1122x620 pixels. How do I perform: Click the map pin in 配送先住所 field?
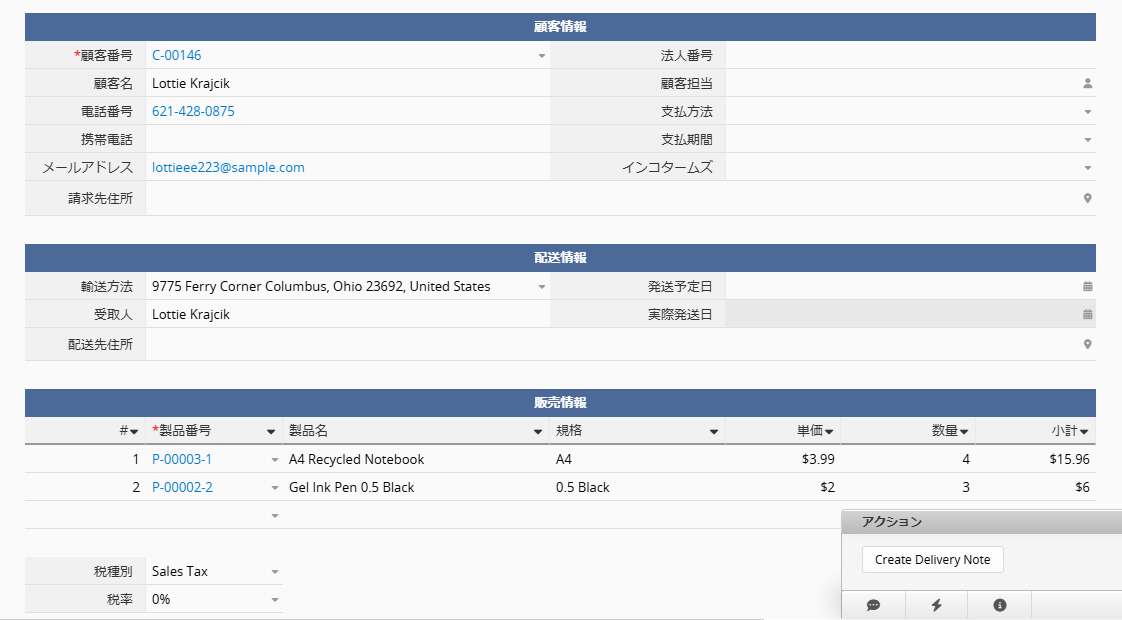point(1088,345)
